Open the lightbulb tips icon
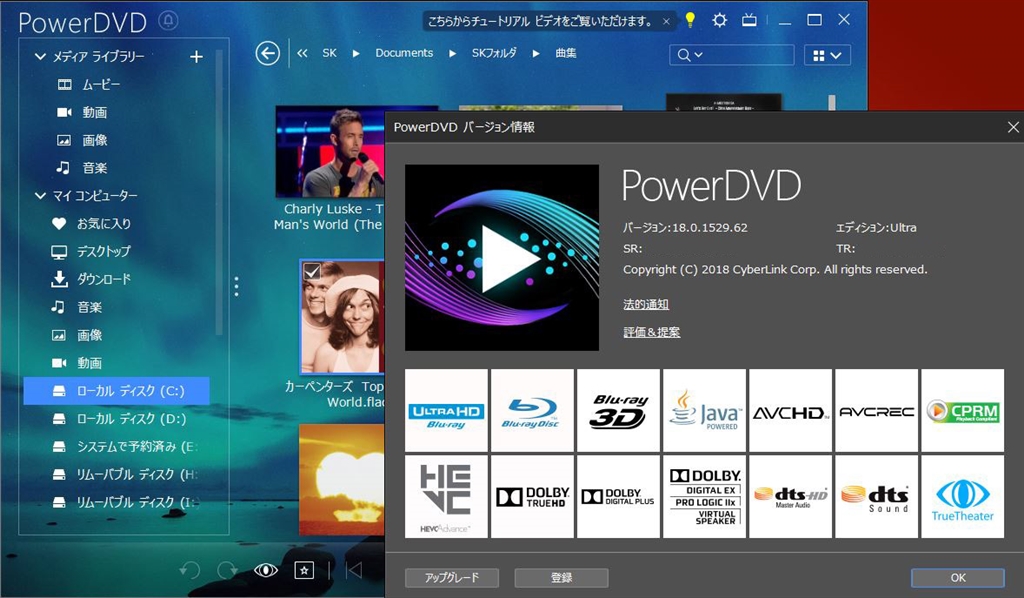Image resolution: width=1024 pixels, height=598 pixels. [690, 20]
